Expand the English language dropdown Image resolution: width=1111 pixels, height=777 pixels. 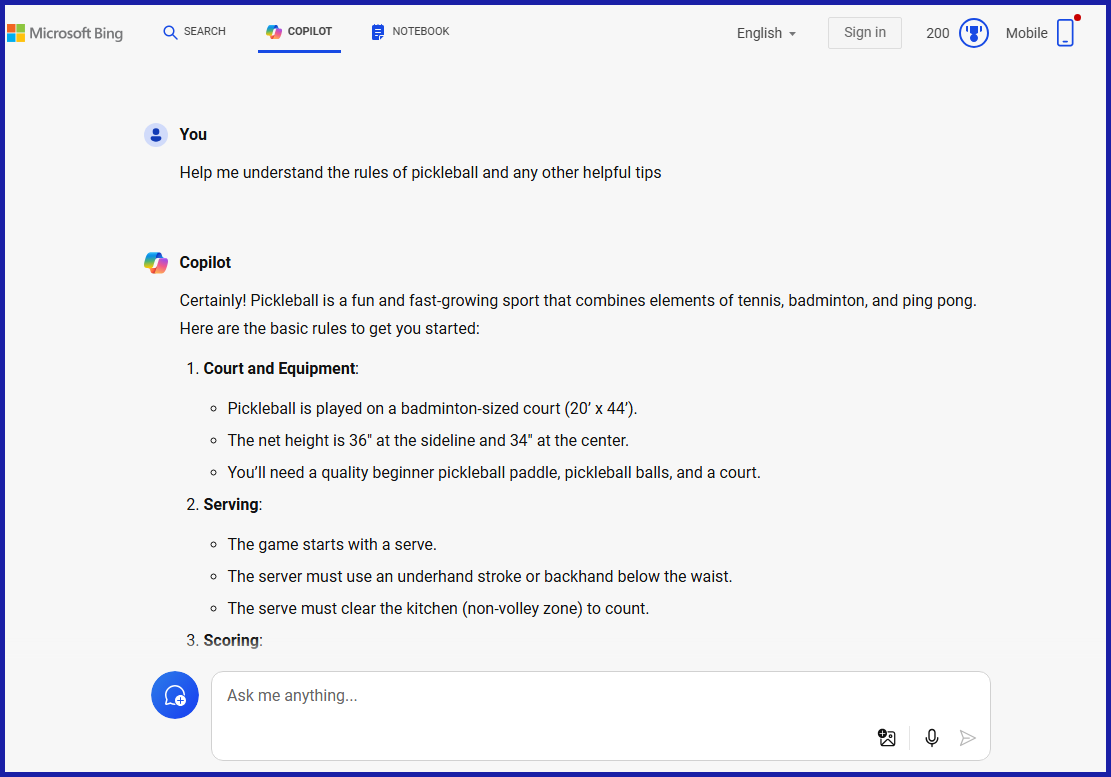766,33
